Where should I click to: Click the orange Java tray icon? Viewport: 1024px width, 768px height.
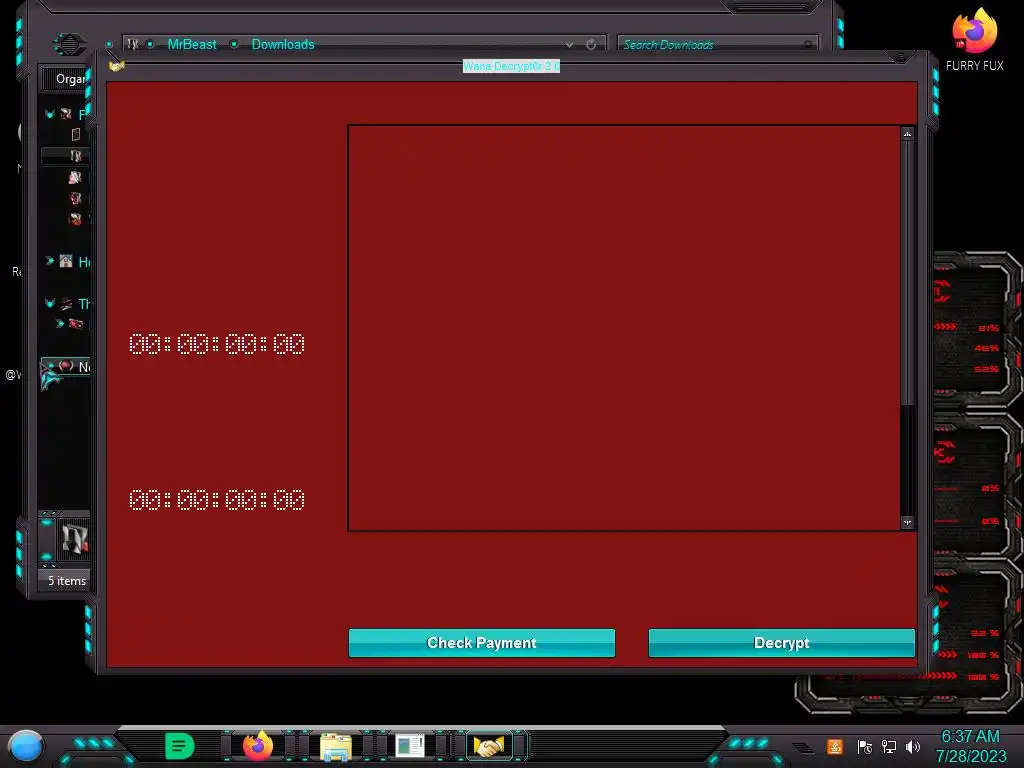pos(835,746)
